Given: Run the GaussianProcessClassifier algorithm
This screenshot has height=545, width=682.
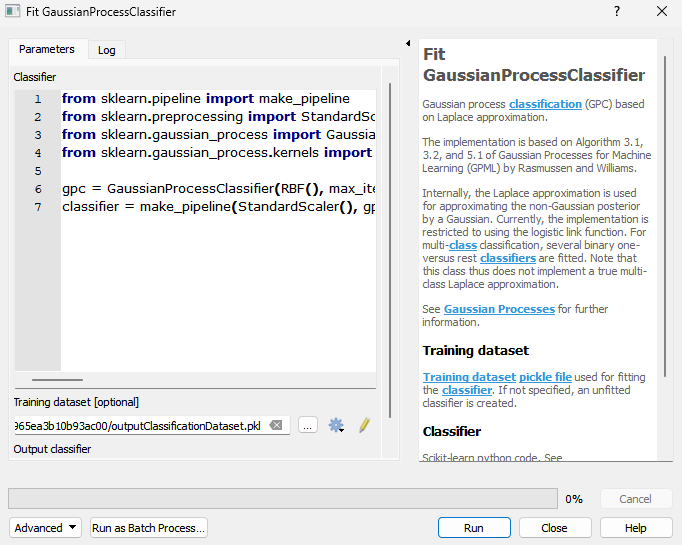Looking at the screenshot, I should (474, 528).
